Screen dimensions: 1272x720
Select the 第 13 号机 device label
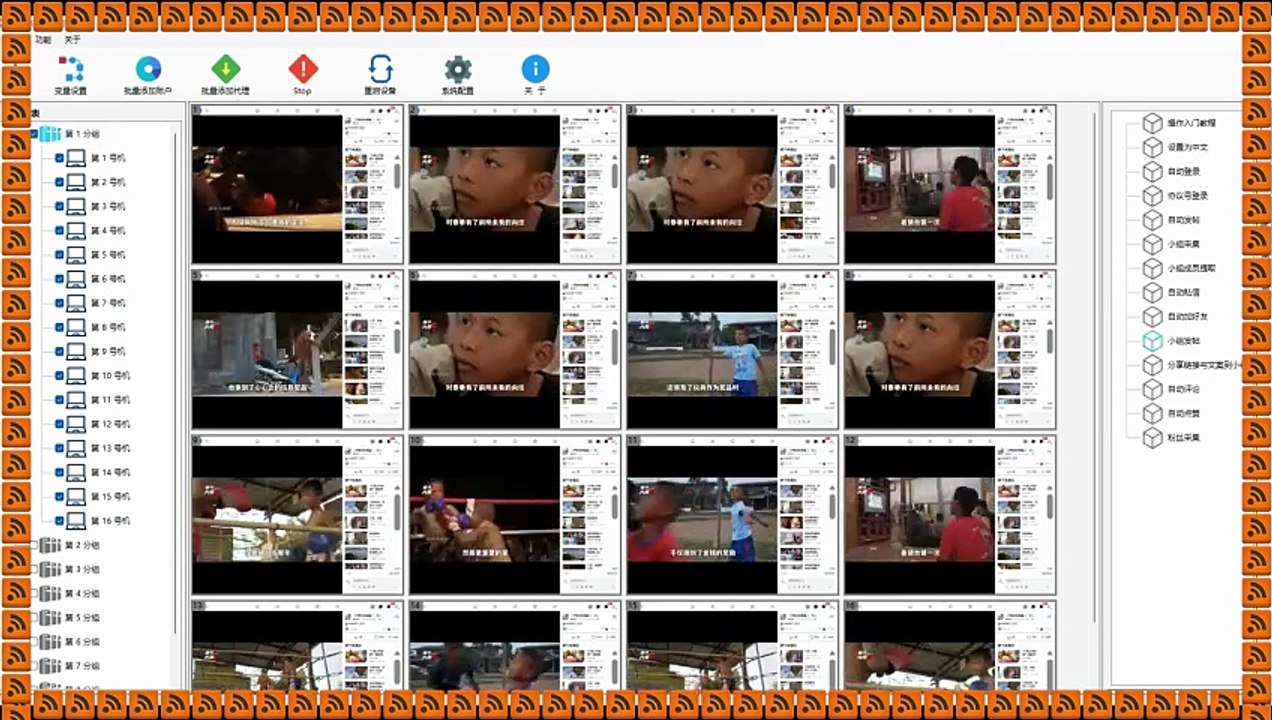click(x=110, y=448)
